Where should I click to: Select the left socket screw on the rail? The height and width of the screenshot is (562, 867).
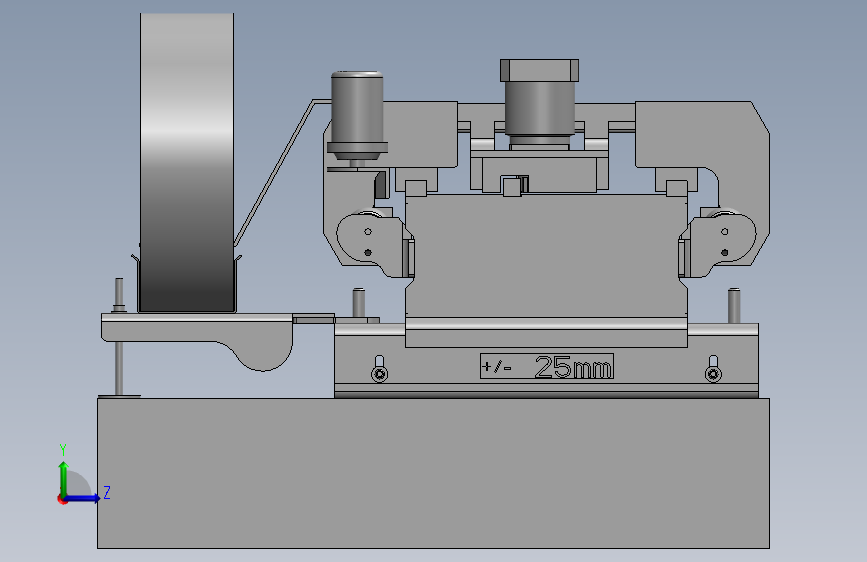(x=379, y=373)
